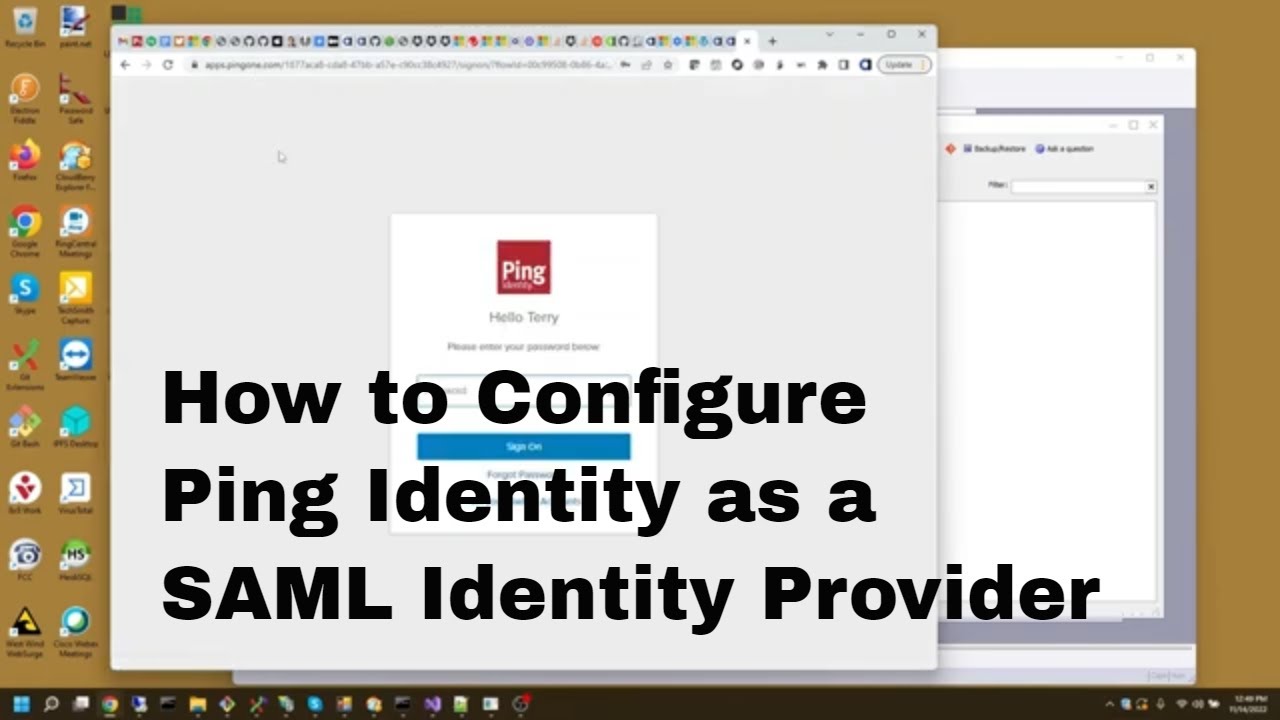The image size is (1280, 720).
Task: Open a new Chrome tab with plus button
Action: click(x=772, y=41)
